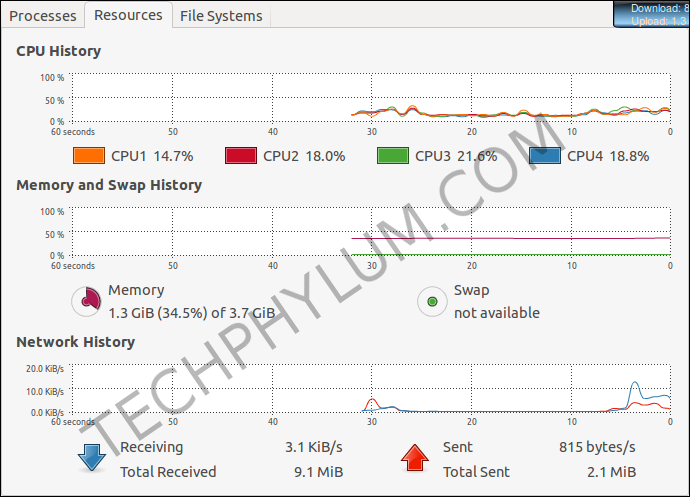The image size is (690, 497).
Task: Click the Memory and Swap History graph
Action: 370,232
